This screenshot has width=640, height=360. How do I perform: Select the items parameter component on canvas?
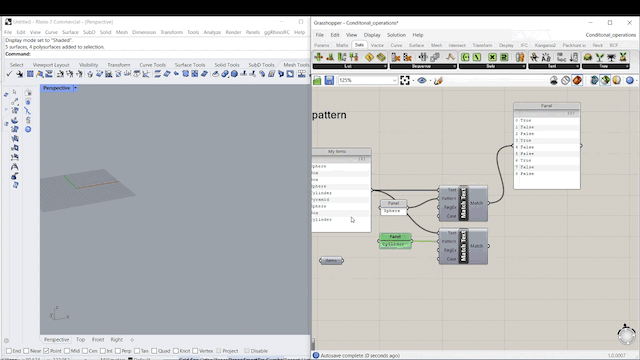tap(331, 260)
